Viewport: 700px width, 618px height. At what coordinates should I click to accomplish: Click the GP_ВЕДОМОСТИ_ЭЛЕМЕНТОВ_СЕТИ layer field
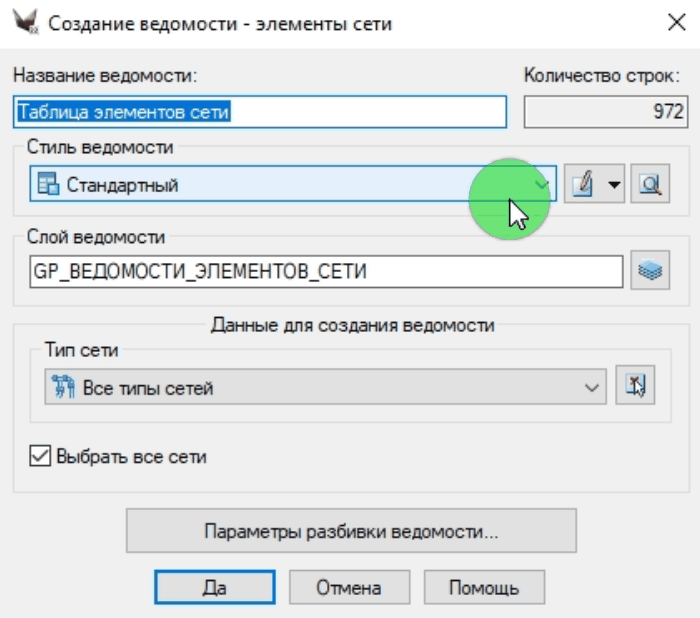327,271
